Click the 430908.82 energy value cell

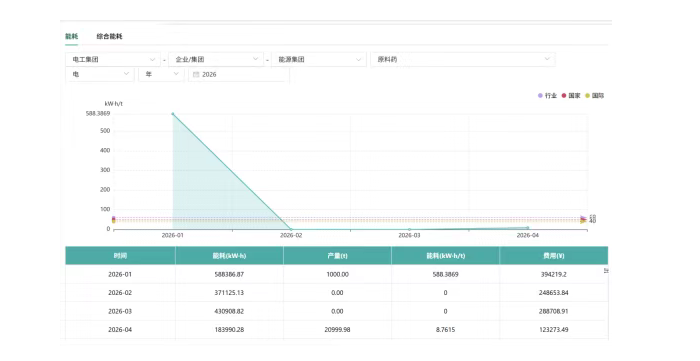click(229, 311)
